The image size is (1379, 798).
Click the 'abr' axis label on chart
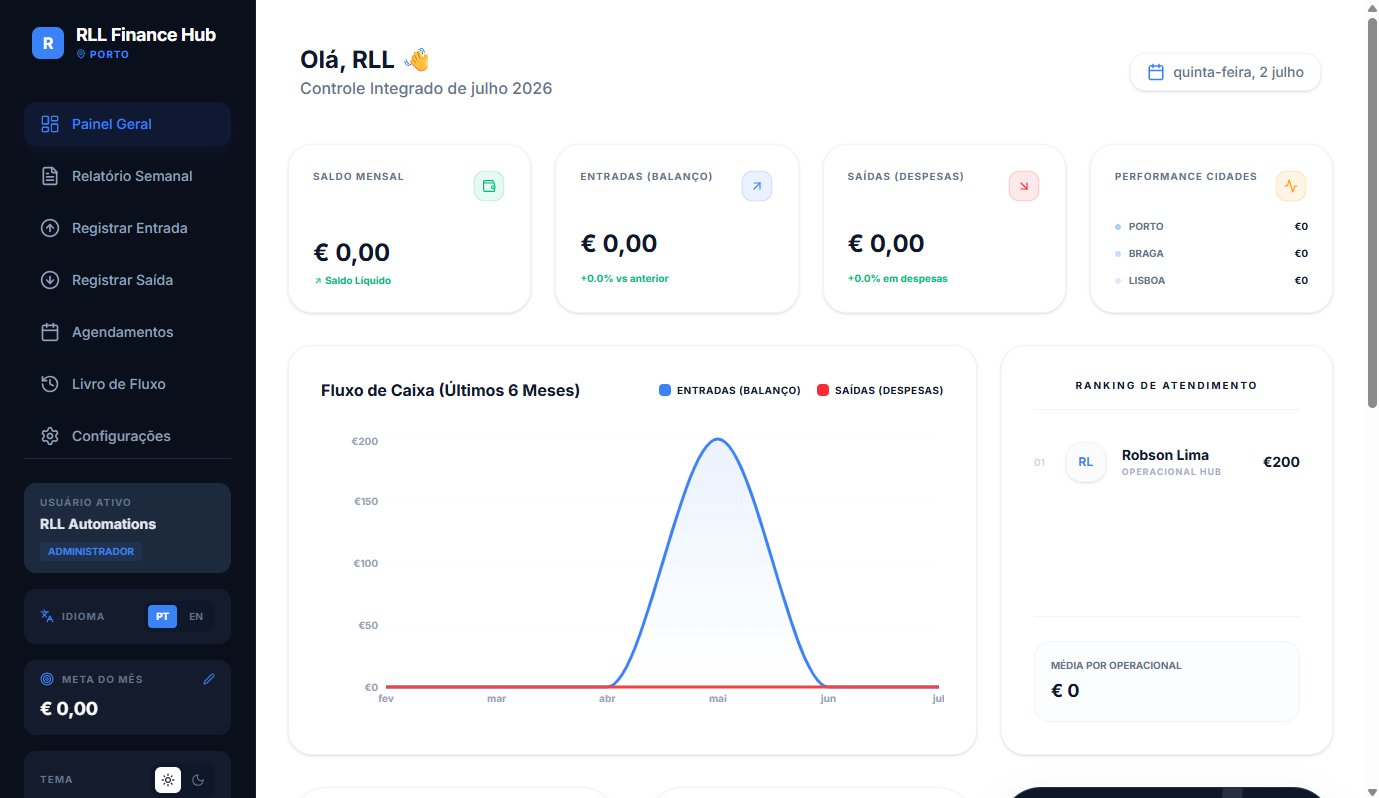pos(607,699)
